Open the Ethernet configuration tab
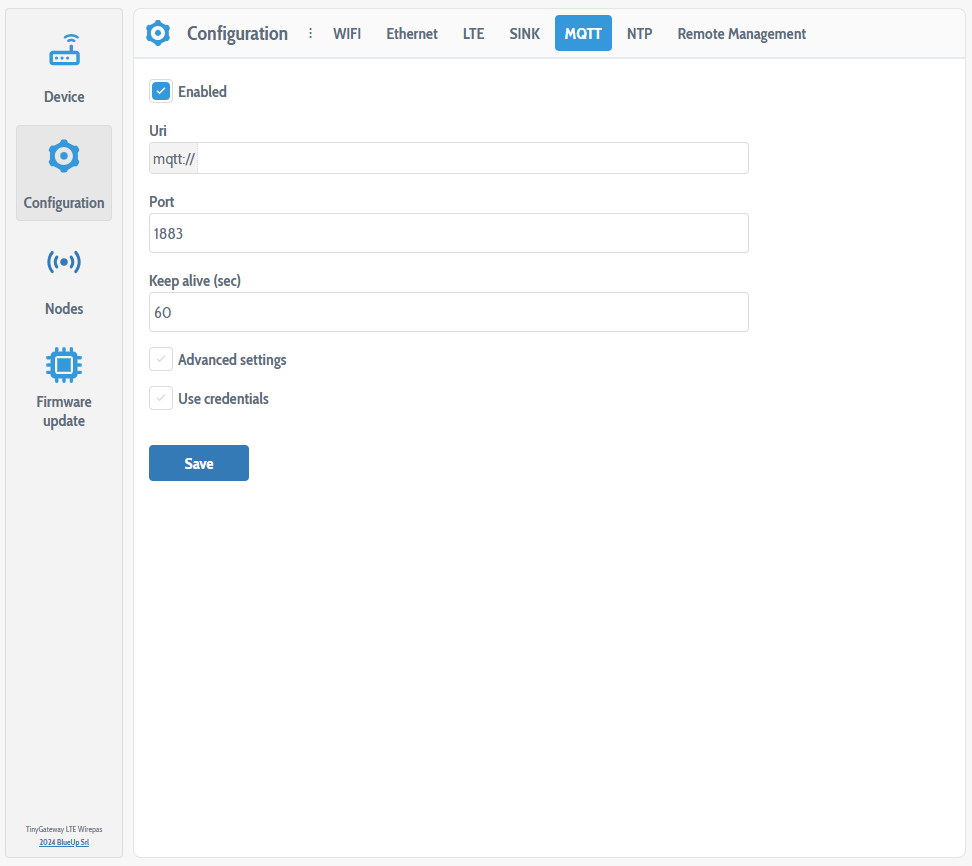Viewport: 972px width, 866px height. pyautogui.click(x=411, y=33)
